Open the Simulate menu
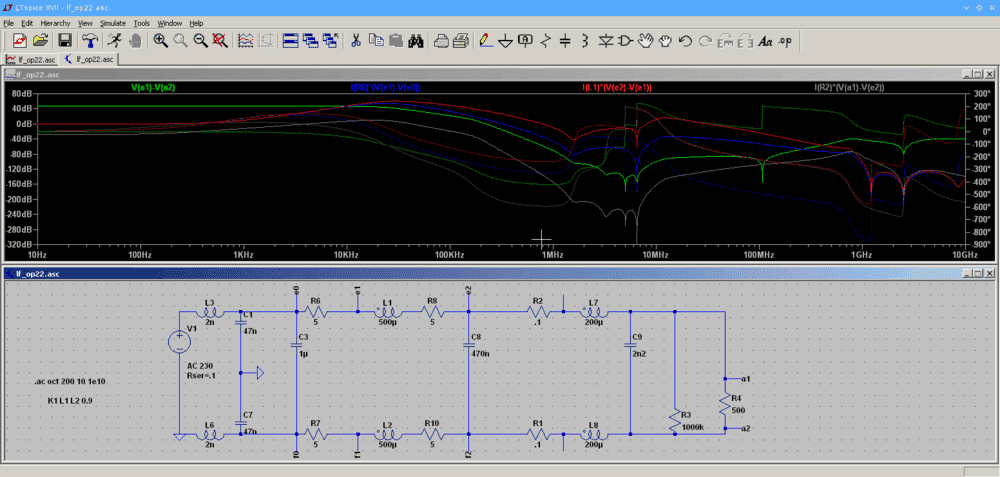Screen dimensions: 1000x477 click(112, 22)
